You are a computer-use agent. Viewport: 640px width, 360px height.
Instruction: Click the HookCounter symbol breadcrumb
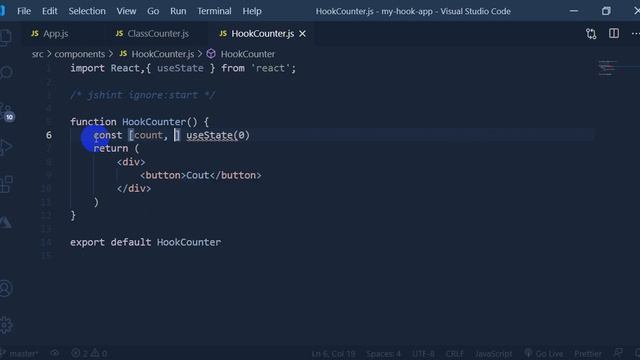(248, 54)
